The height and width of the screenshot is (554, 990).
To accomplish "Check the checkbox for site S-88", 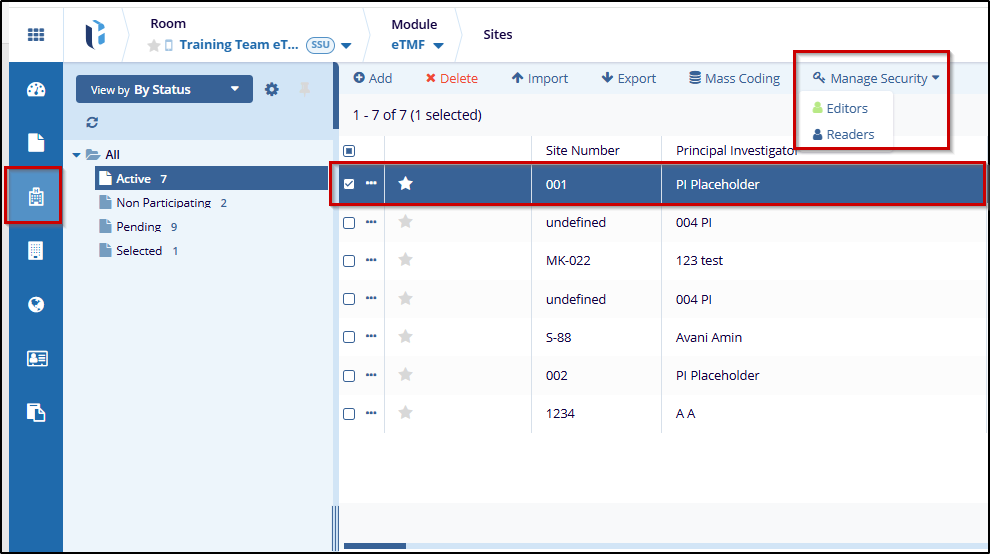I will tap(349, 337).
